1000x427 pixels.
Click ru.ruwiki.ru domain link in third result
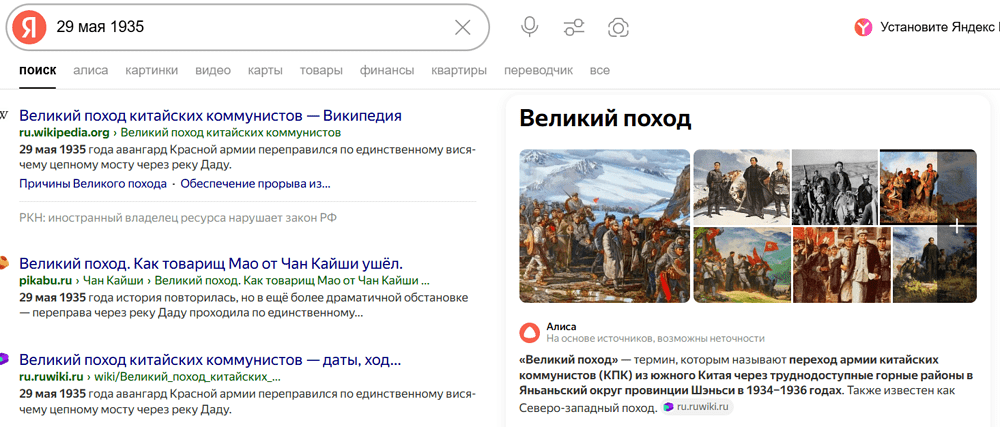(52, 376)
